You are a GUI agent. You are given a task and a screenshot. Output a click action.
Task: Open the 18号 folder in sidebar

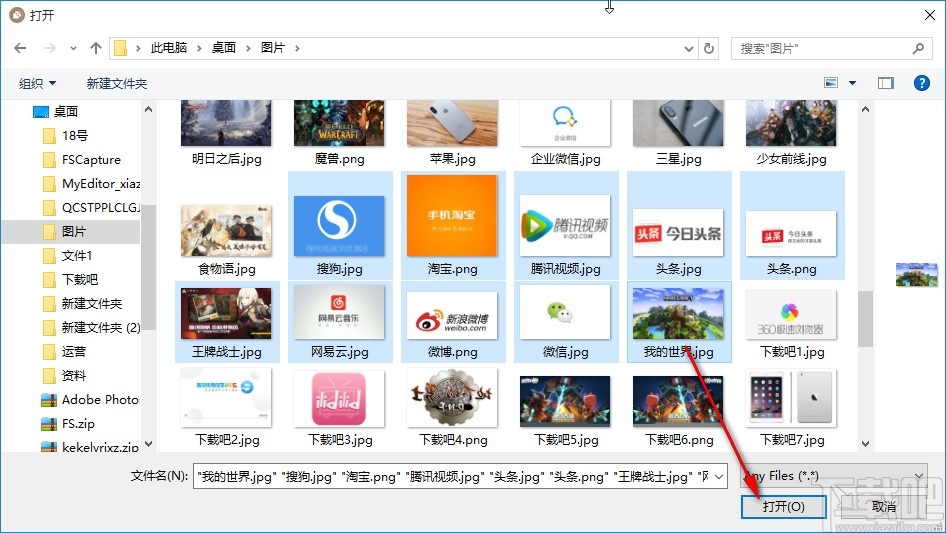pyautogui.click(x=65, y=136)
